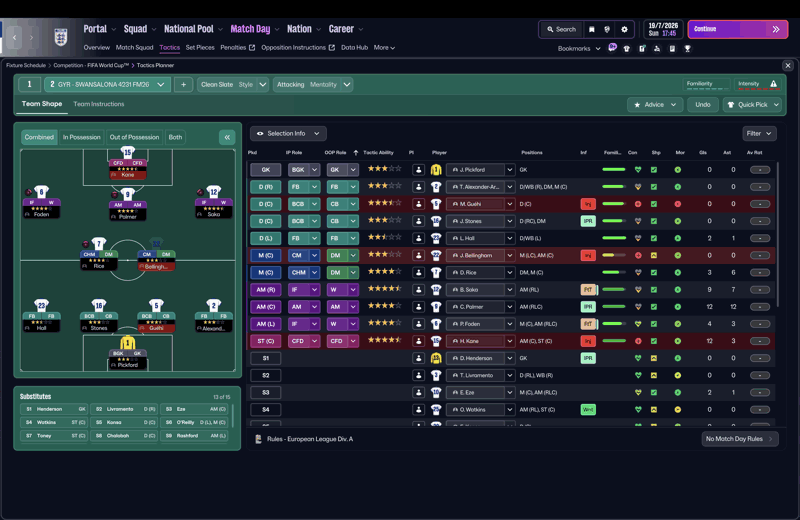The image size is (800, 520).
Task: Click the Wnt badge for O. Watkins
Action: [588, 409]
